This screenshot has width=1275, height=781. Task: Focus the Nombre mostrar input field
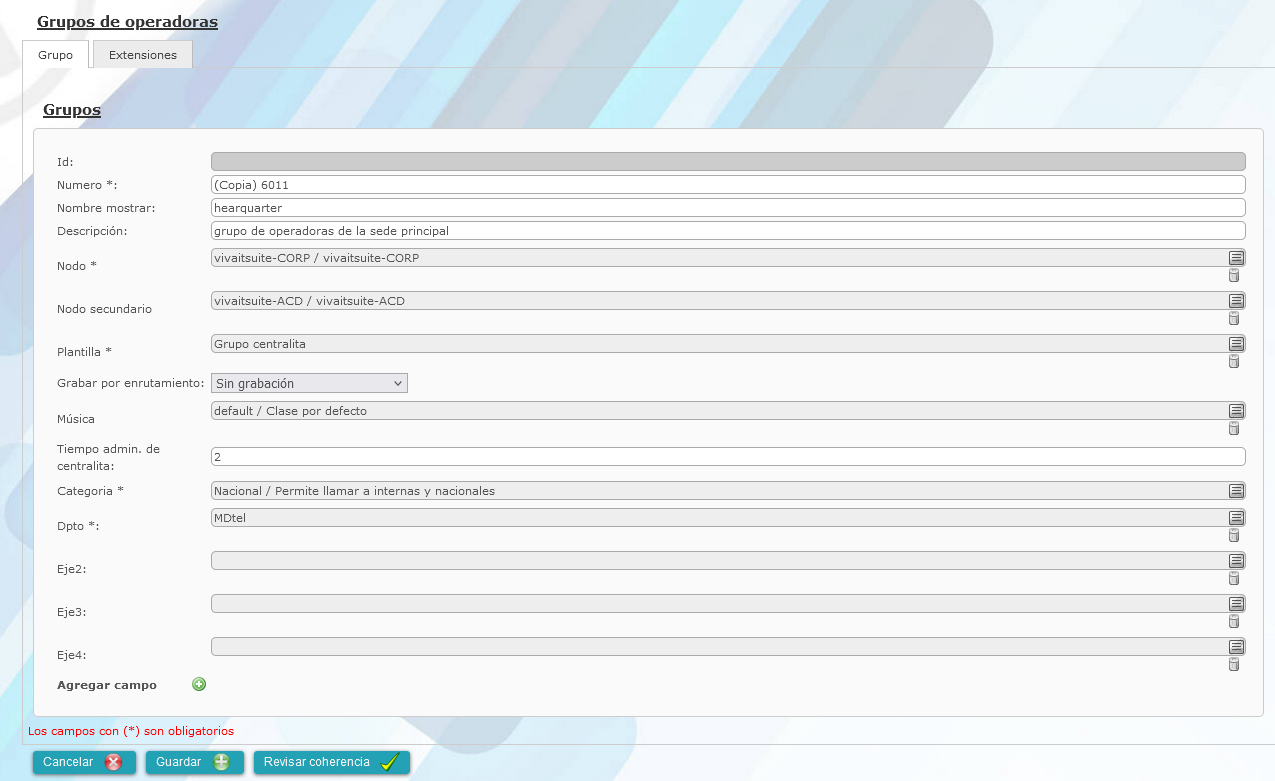pos(728,208)
